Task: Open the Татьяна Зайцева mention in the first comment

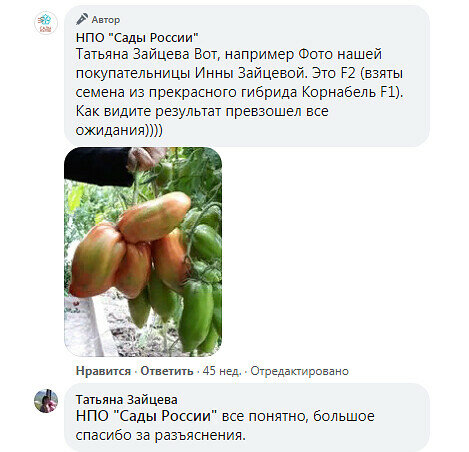Action: (x=133, y=54)
